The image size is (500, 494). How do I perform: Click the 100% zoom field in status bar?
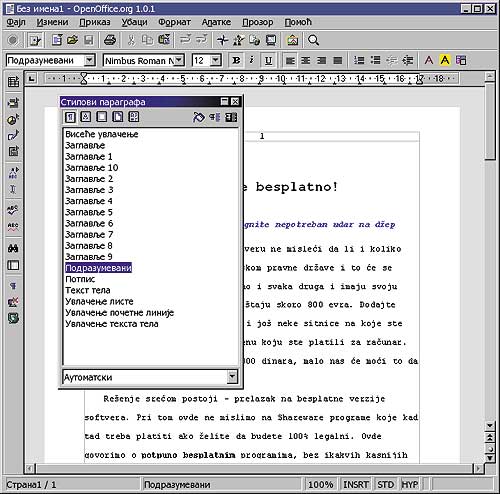pyautogui.click(x=320, y=484)
